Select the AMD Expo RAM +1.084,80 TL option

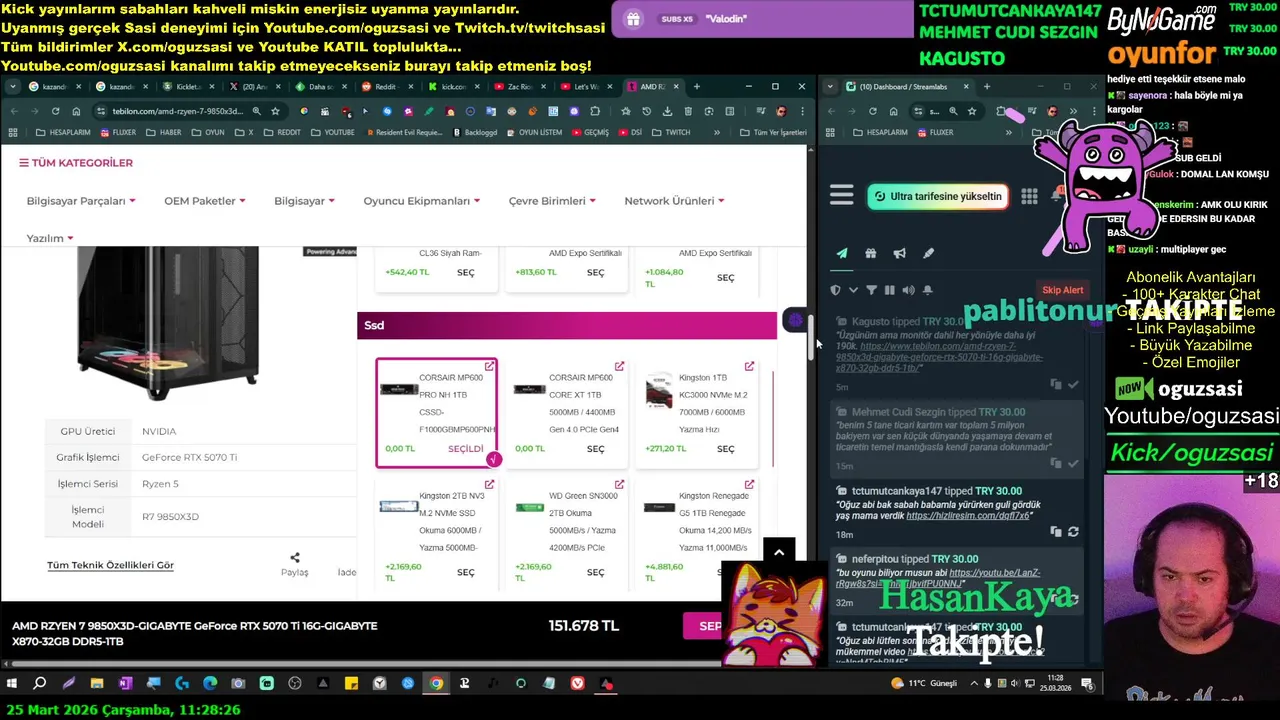tap(725, 277)
